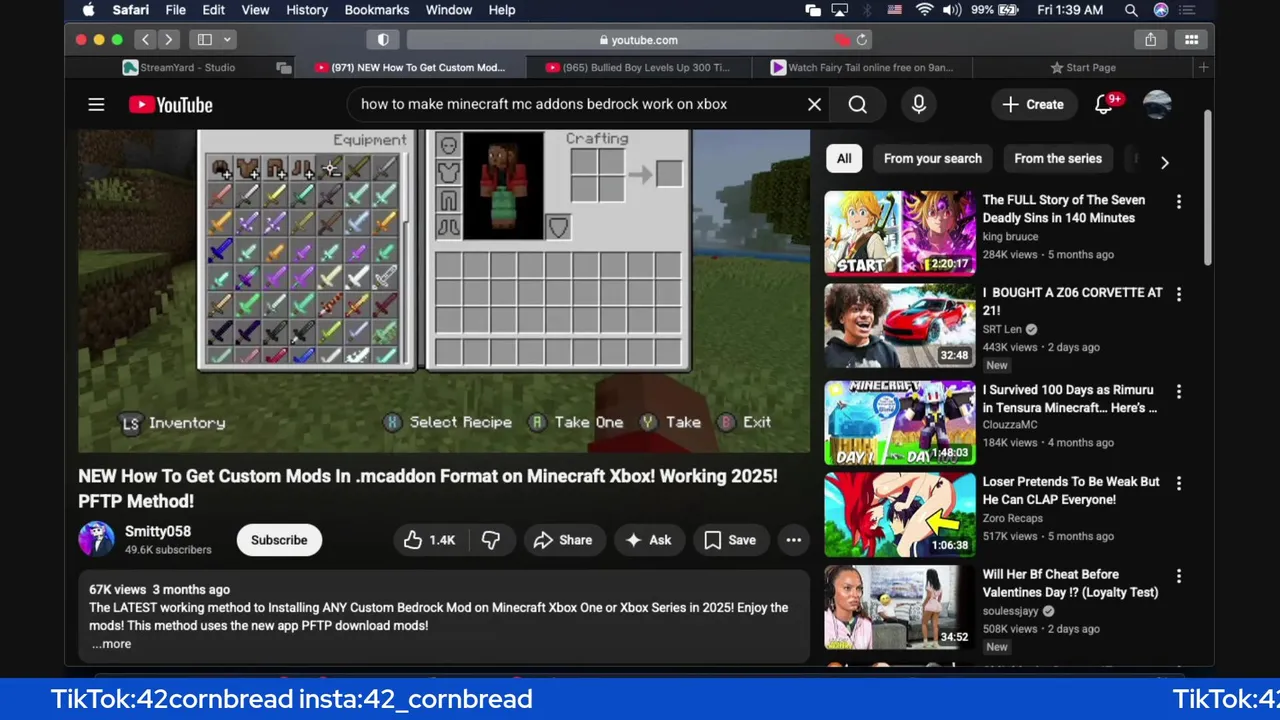This screenshot has width=1280, height=720.
Task: Open options for Loyalty Test video
Action: pyautogui.click(x=1179, y=576)
